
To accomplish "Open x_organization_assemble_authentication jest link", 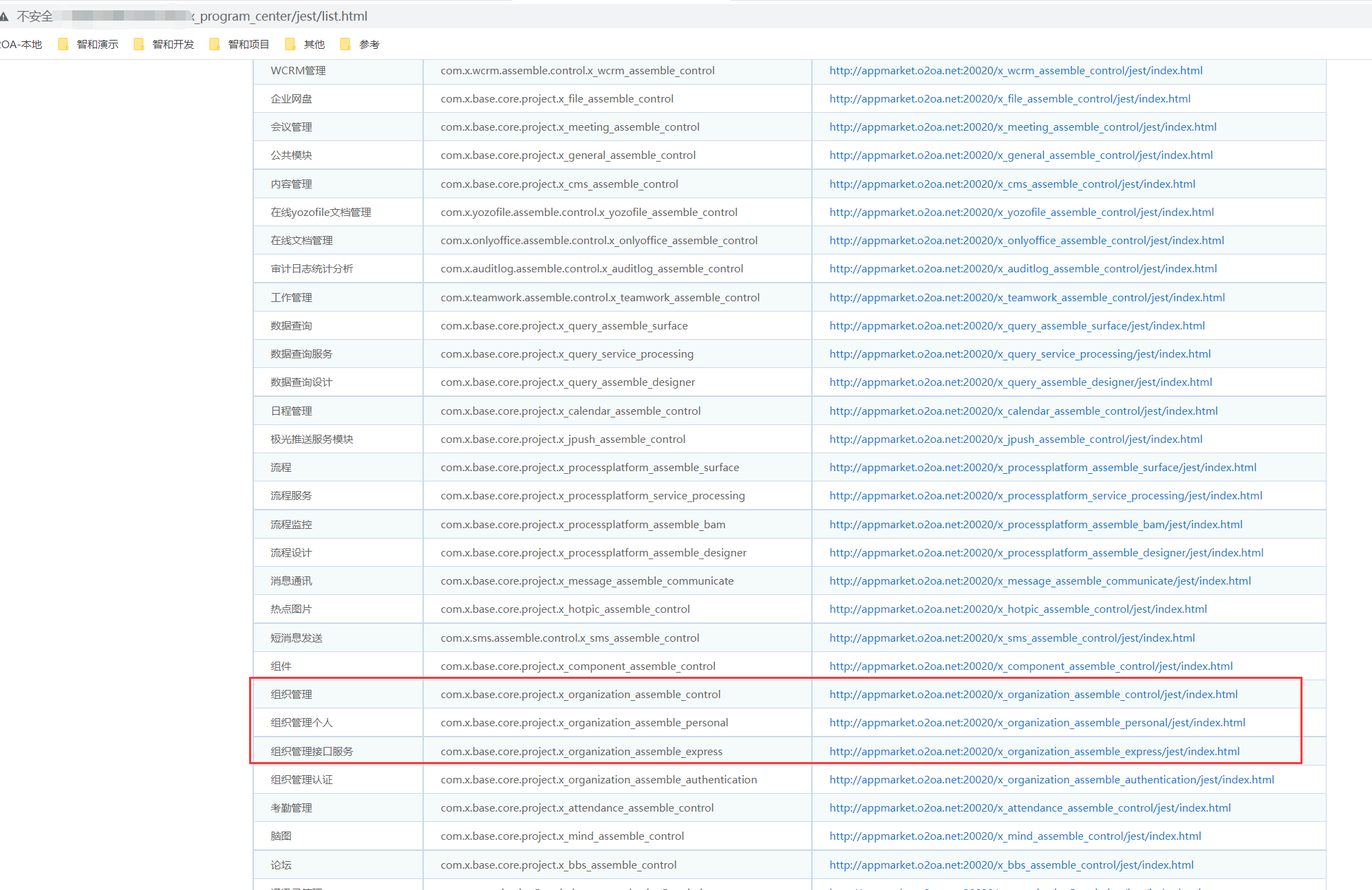I will (x=1051, y=779).
